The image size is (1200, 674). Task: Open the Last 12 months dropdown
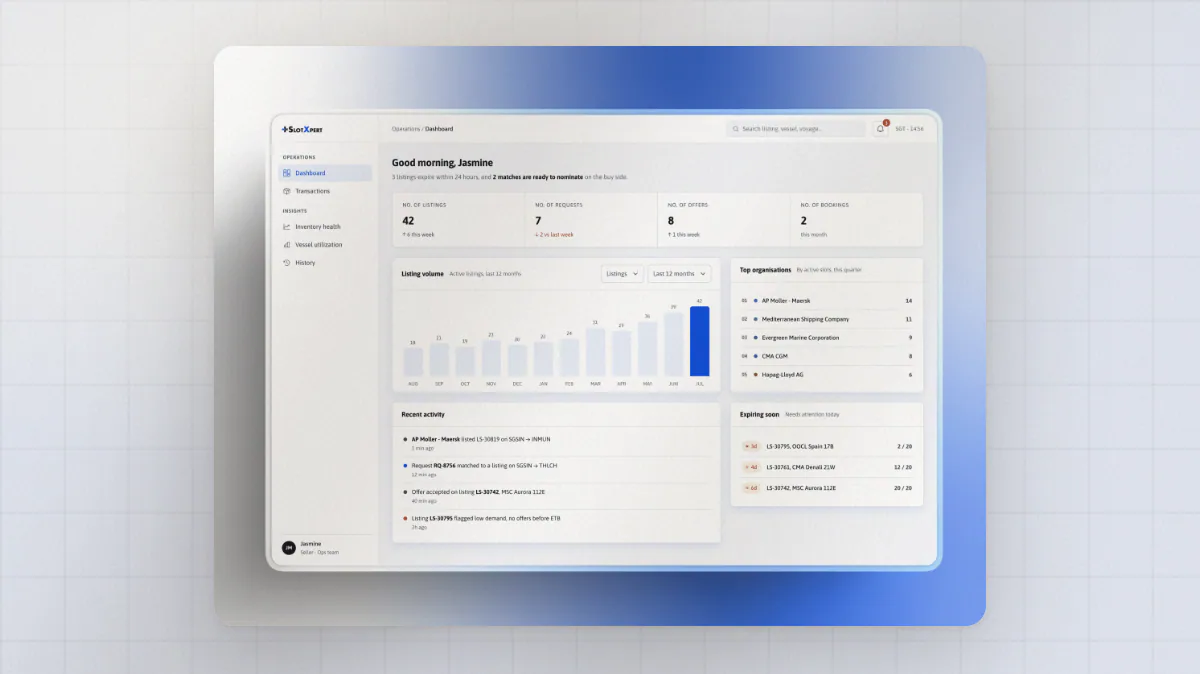[679, 273]
